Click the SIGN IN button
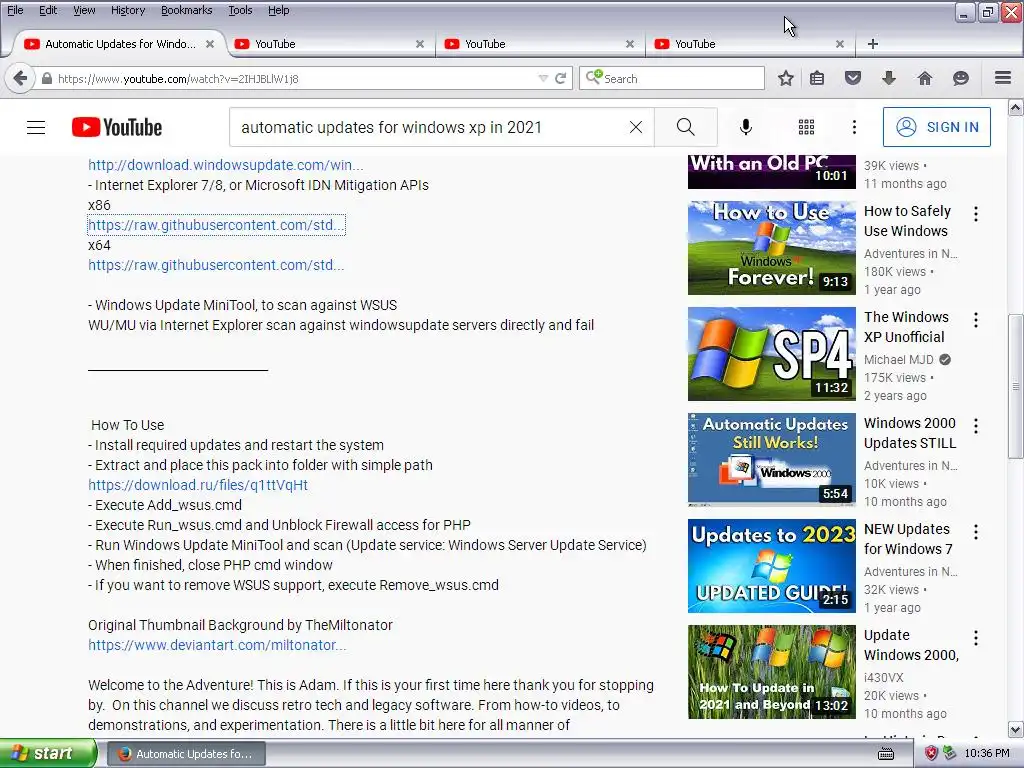Viewport: 1024px width, 768px height. 936,127
